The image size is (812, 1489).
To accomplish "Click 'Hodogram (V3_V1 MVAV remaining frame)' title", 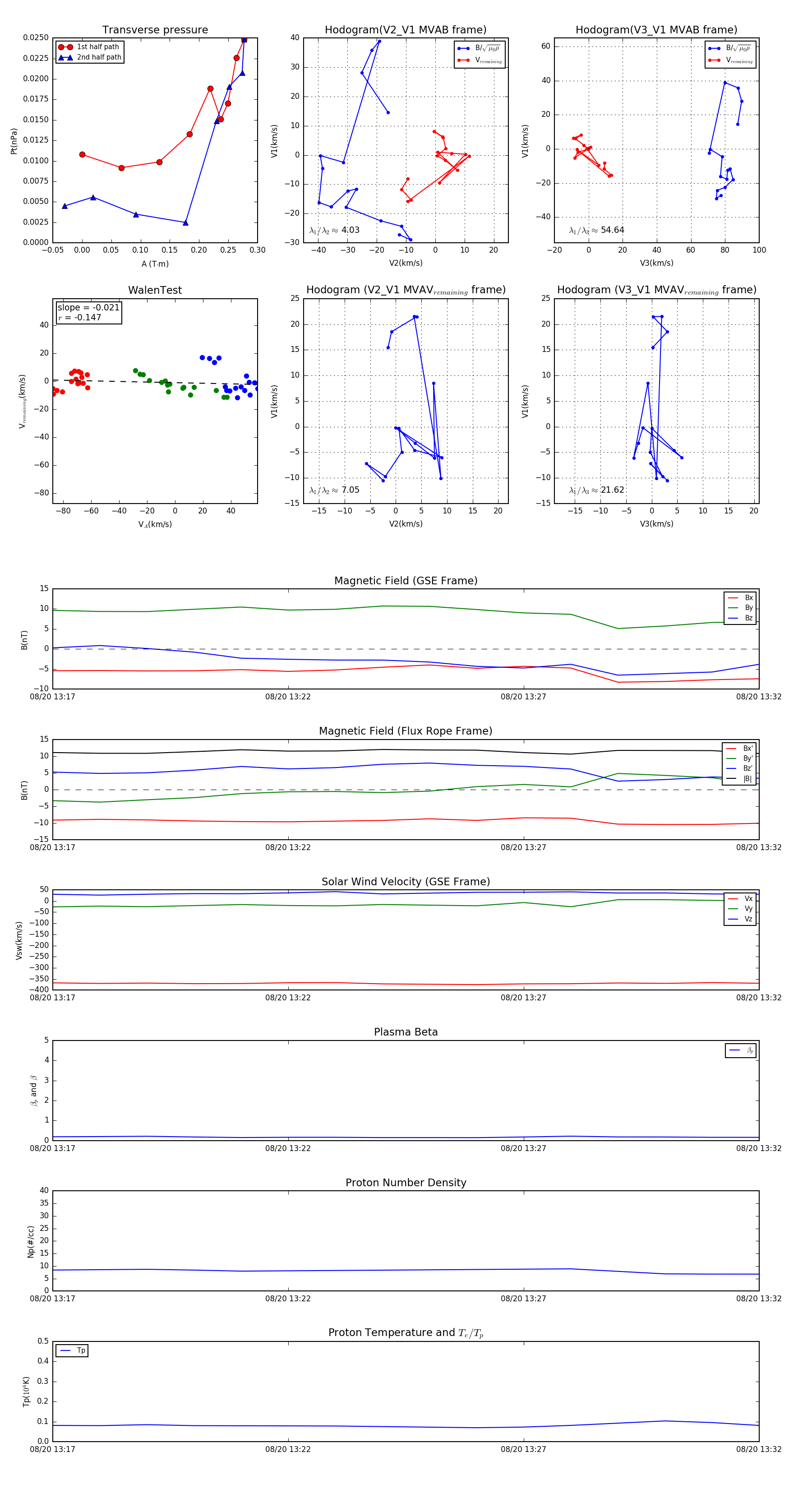I will click(656, 290).
